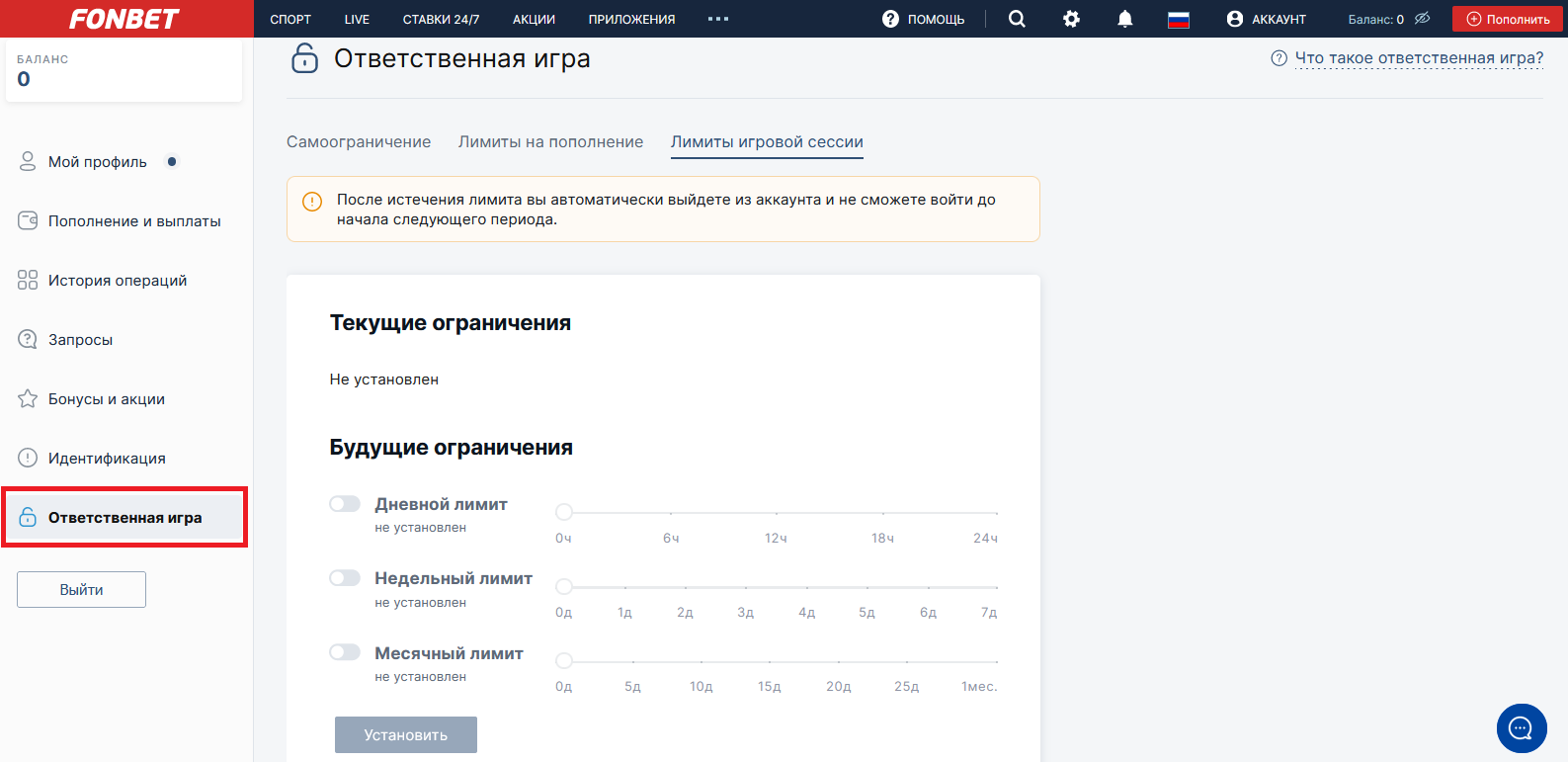This screenshot has width=1568, height=762.
Task: Open the СПОРТ menu
Action: coord(290,19)
